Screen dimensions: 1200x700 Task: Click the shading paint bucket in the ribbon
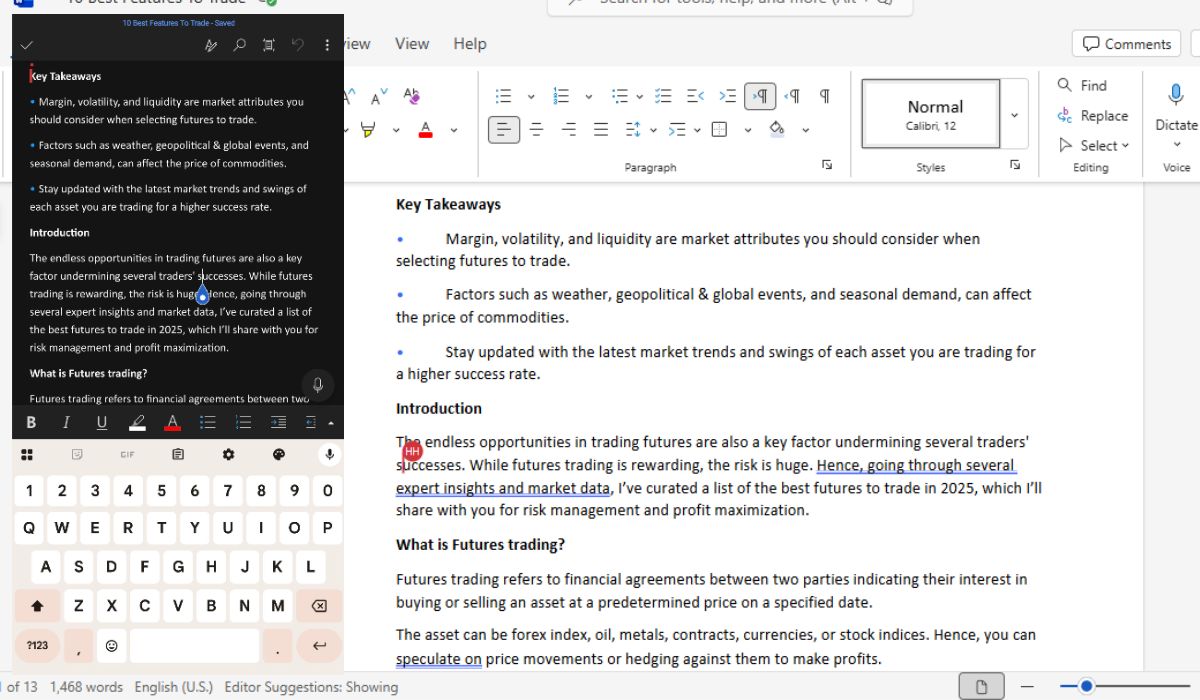777,129
